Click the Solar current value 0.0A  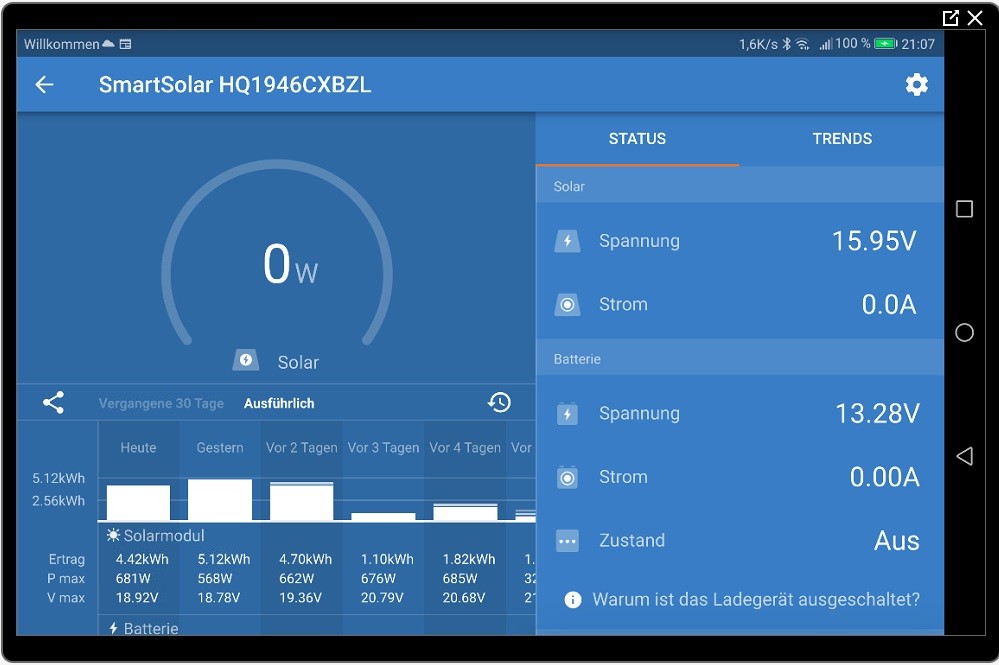pyautogui.click(x=889, y=304)
